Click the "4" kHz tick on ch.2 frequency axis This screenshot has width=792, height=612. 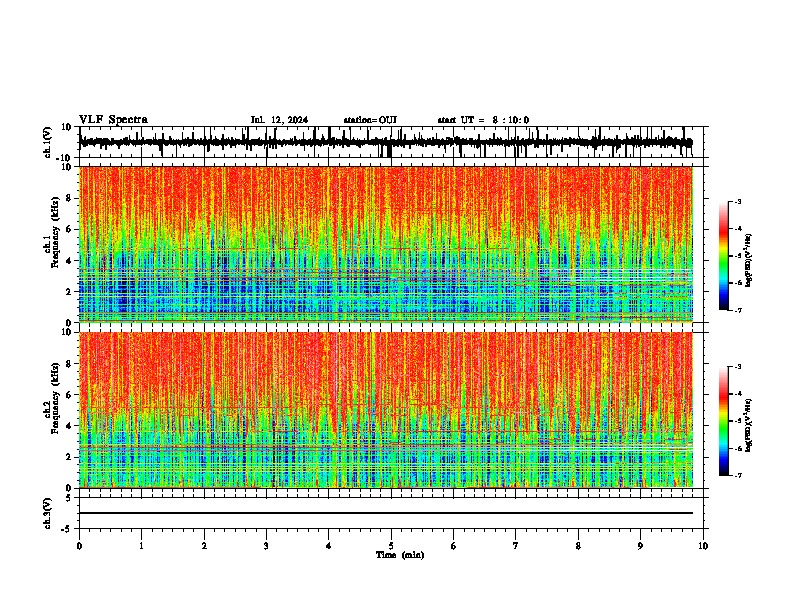69,426
